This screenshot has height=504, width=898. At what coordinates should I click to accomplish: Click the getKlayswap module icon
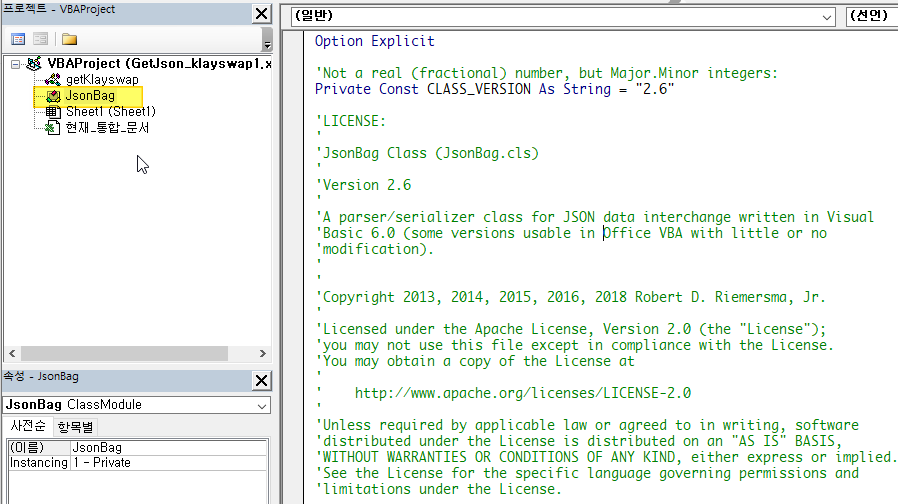tap(53, 80)
